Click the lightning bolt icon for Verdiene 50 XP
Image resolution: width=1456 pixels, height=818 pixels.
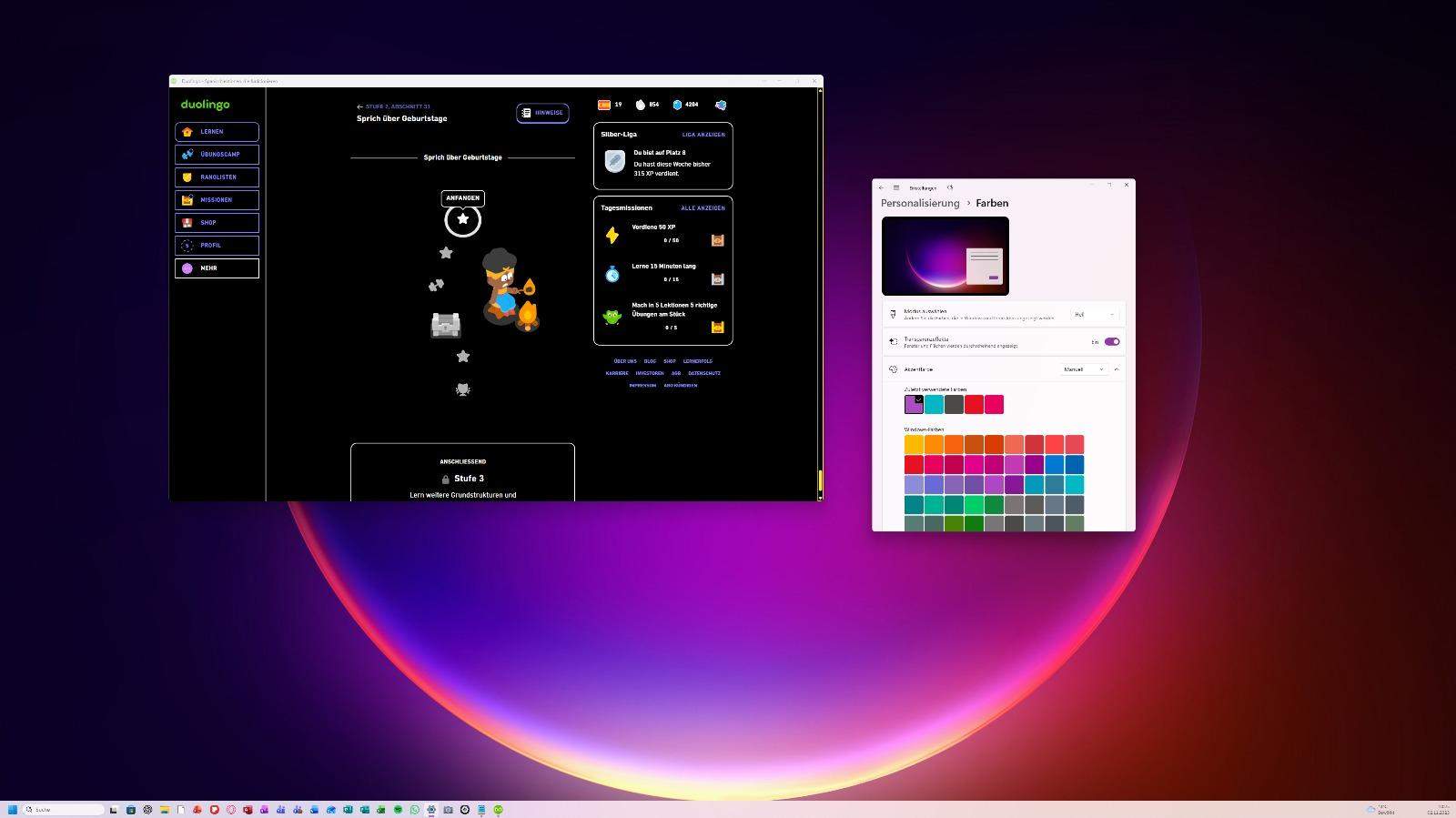pos(612,235)
